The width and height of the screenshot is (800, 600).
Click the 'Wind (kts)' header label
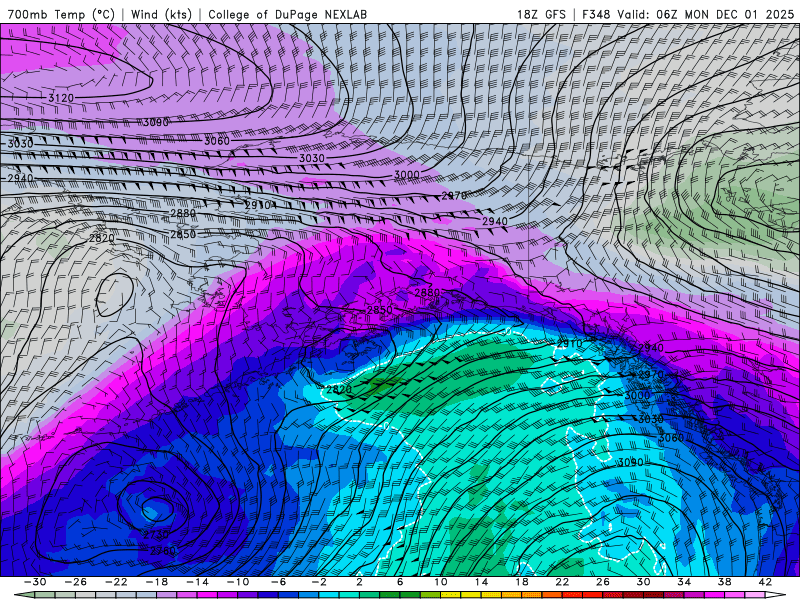click(161, 14)
